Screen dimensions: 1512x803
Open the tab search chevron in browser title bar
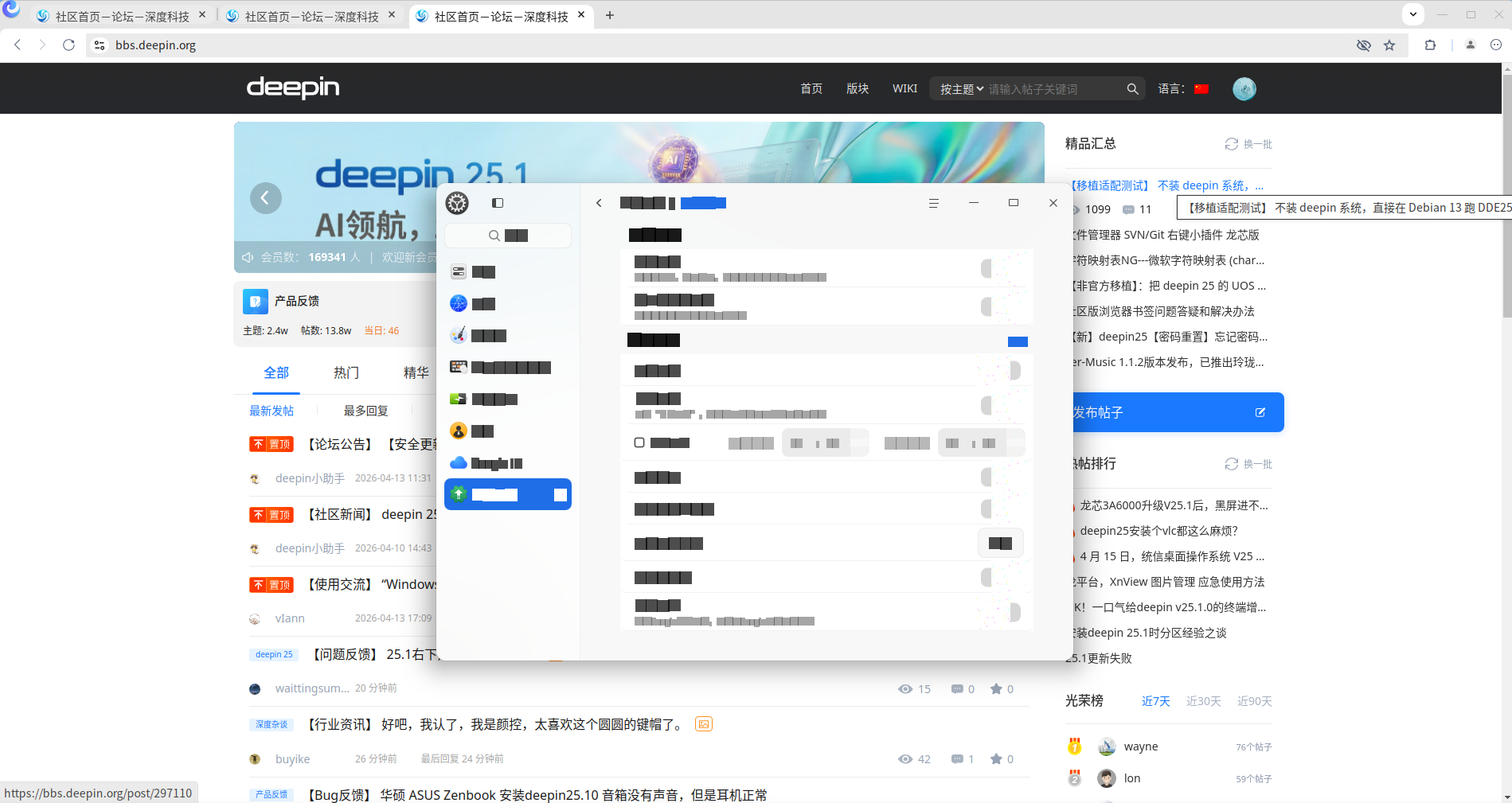pyautogui.click(x=1413, y=14)
